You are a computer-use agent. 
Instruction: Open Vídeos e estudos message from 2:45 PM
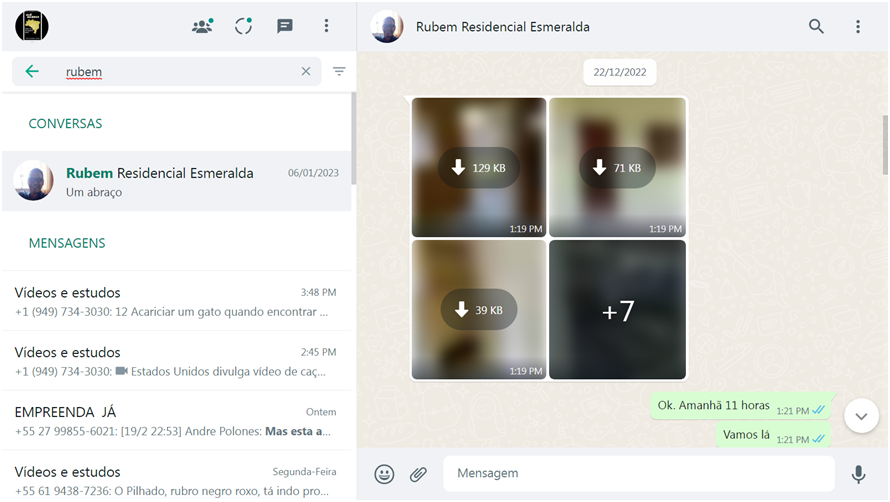point(177,361)
